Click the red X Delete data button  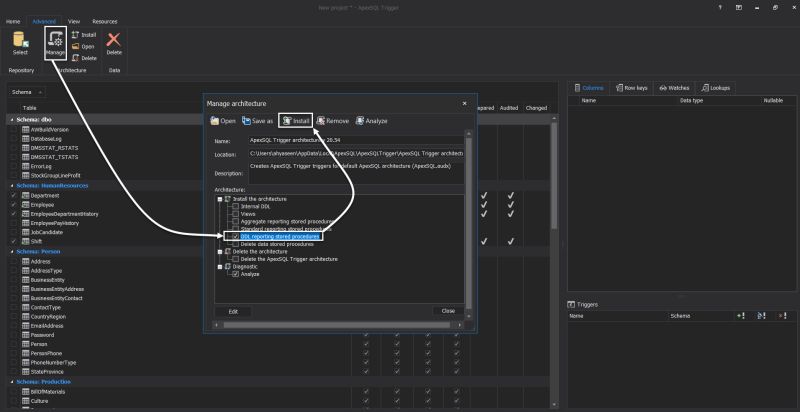pyautogui.click(x=114, y=43)
